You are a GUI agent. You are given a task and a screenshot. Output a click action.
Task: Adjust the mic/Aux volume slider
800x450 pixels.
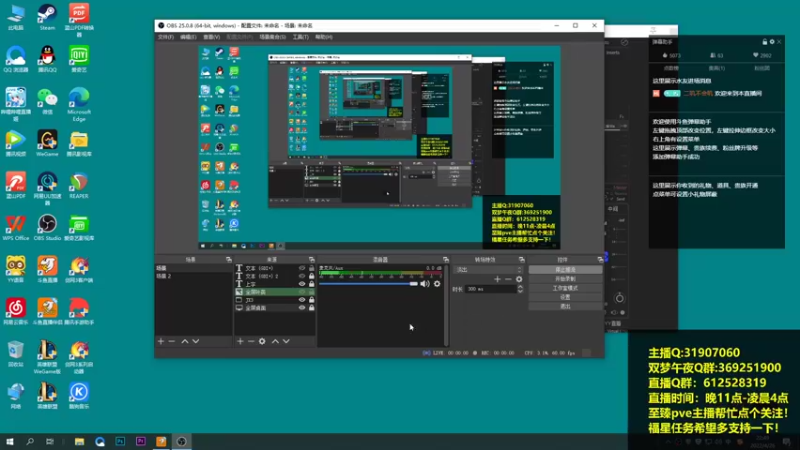[x=368, y=284]
